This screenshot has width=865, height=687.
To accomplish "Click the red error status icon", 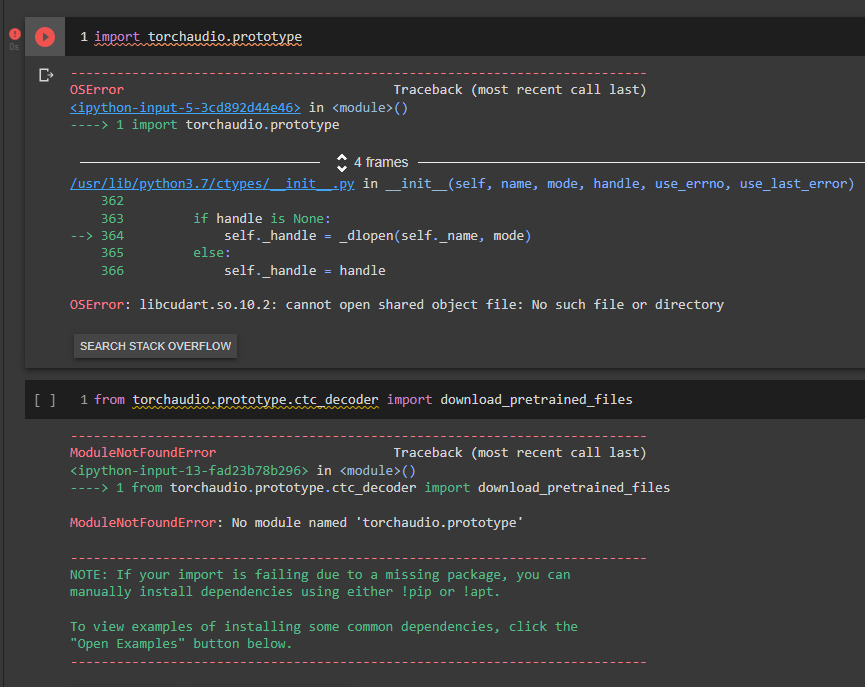I will tap(14, 33).
